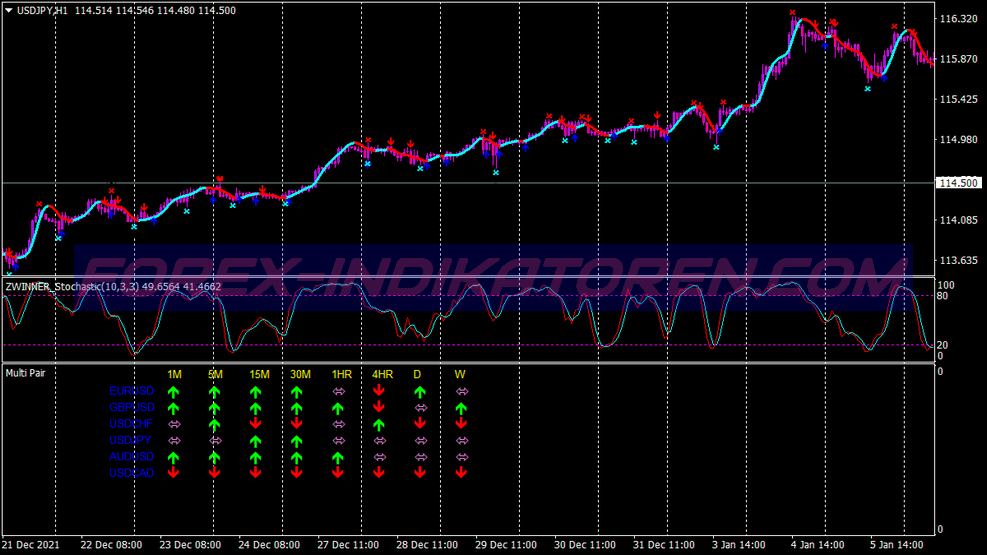This screenshot has width=987, height=555.
Task: Click the USDCHF weekly down arrow
Action: coord(461,423)
